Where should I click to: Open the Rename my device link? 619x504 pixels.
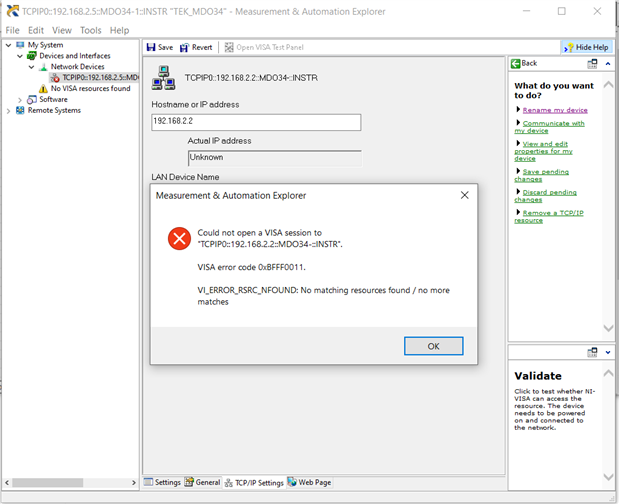click(x=555, y=110)
